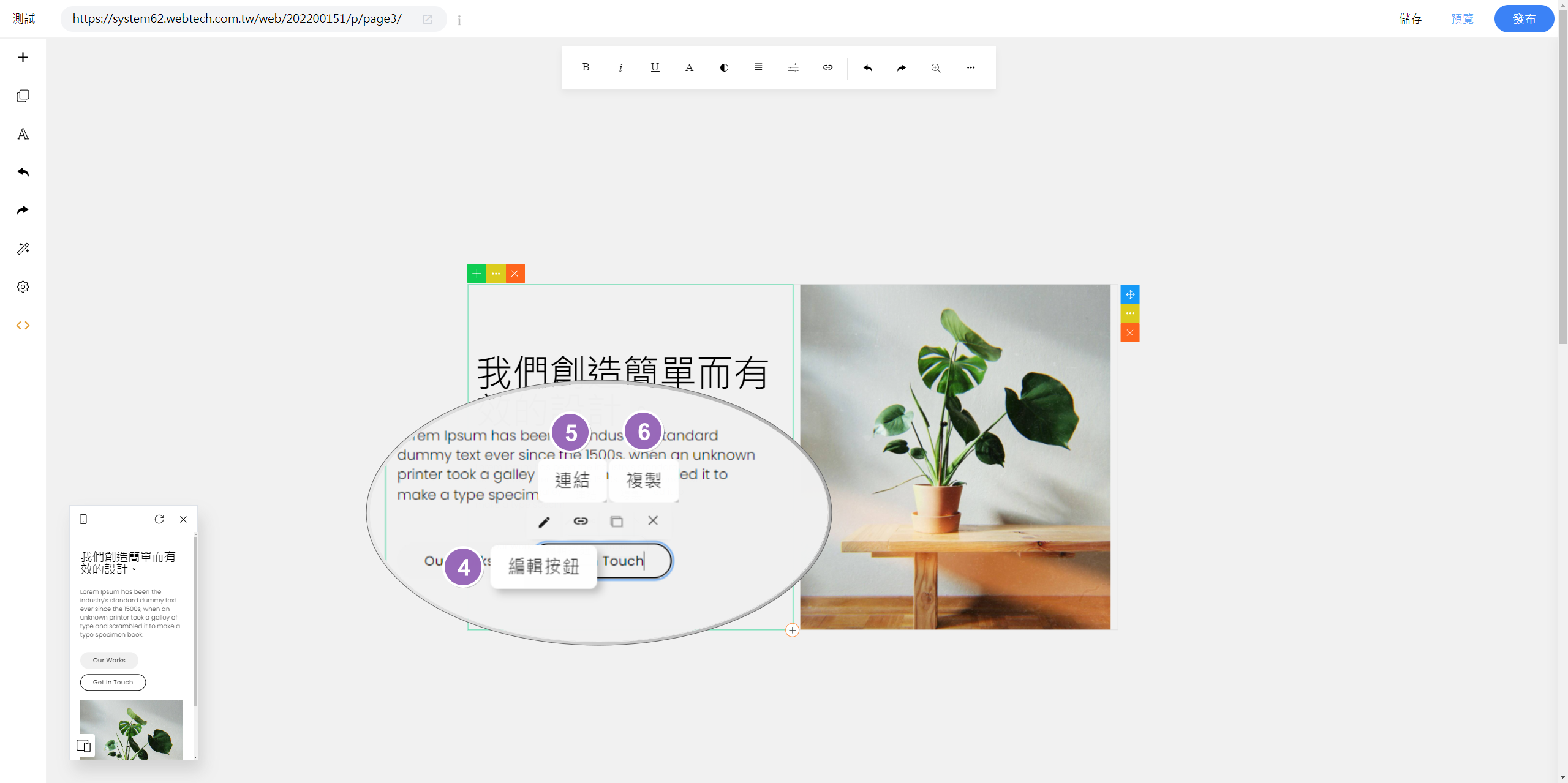Click the 儲存 save menu item

[x=1411, y=19]
